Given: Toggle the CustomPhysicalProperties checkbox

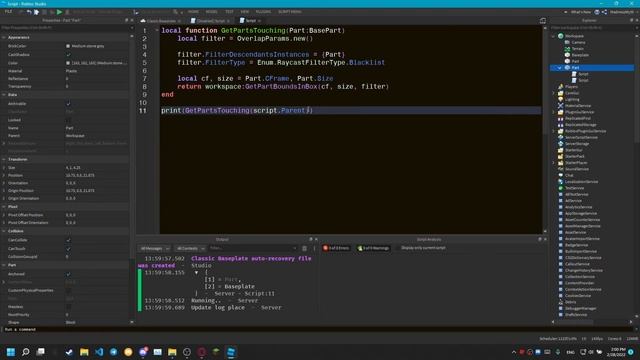Looking at the screenshot, I should click(x=68, y=291).
